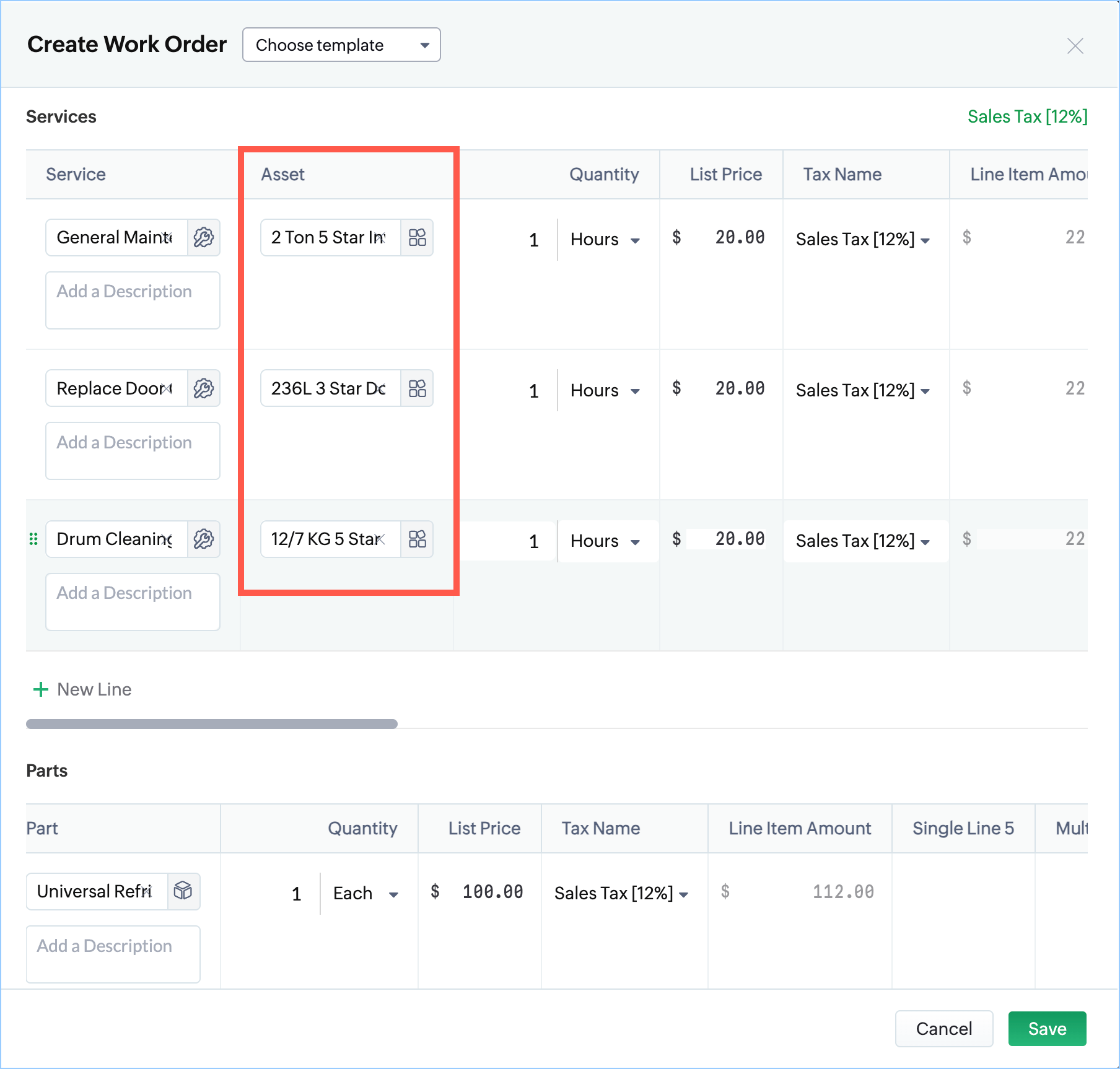Grab the drag handle on Drum Cleaning row

click(x=33, y=539)
